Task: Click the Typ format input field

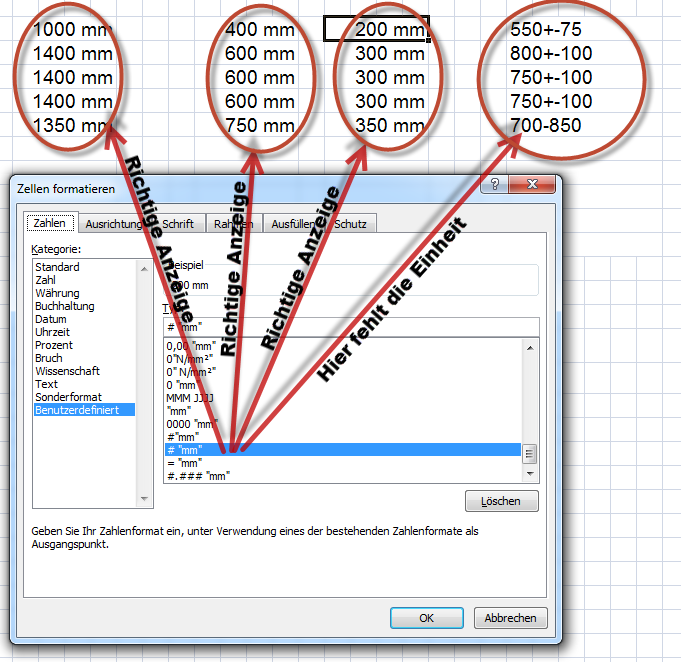Action: 351,327
